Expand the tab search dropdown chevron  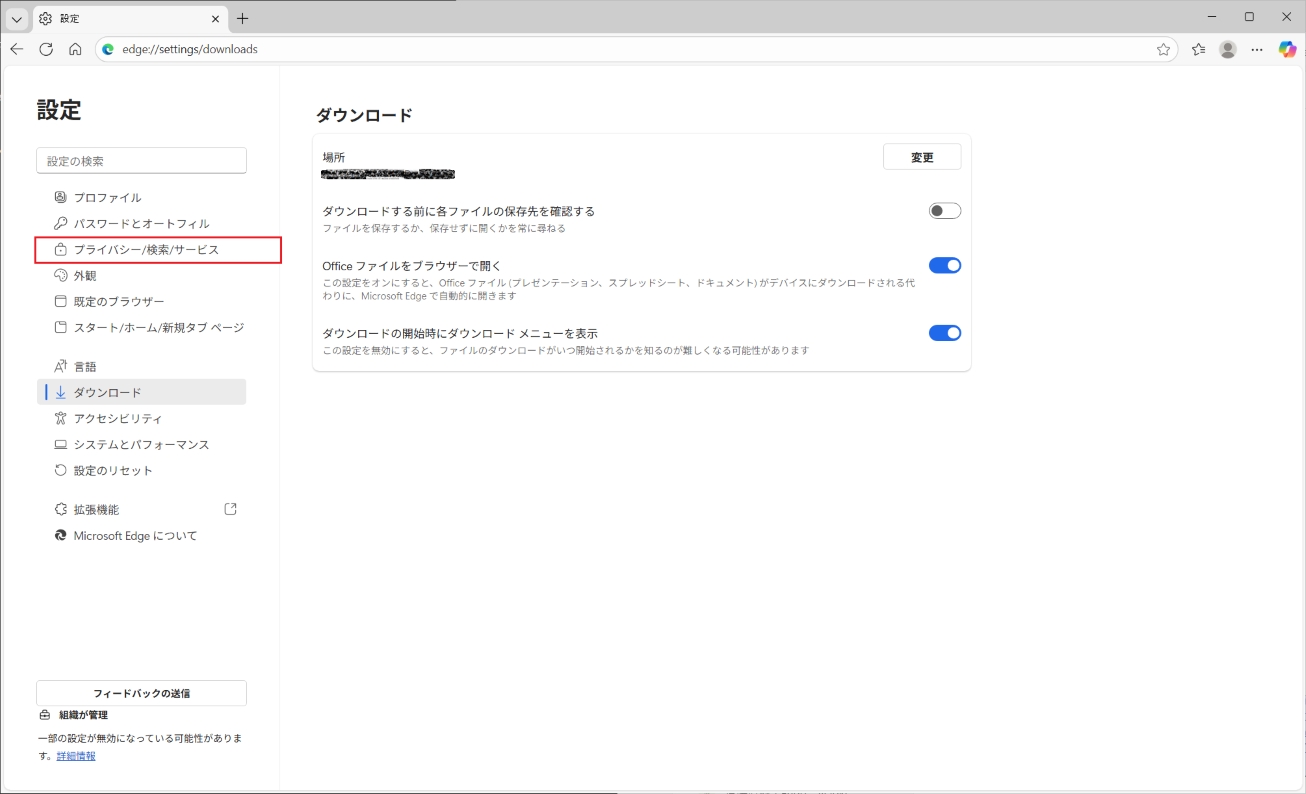point(17,18)
